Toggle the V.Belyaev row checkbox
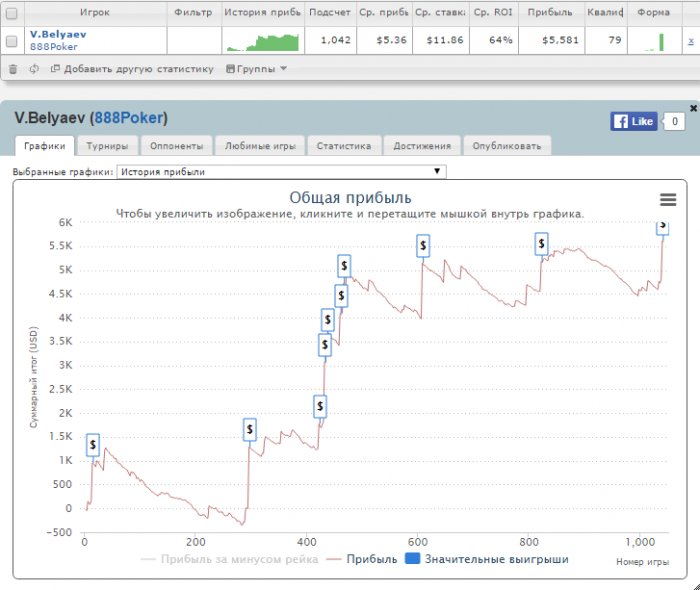700x590 pixels. tap(12, 41)
